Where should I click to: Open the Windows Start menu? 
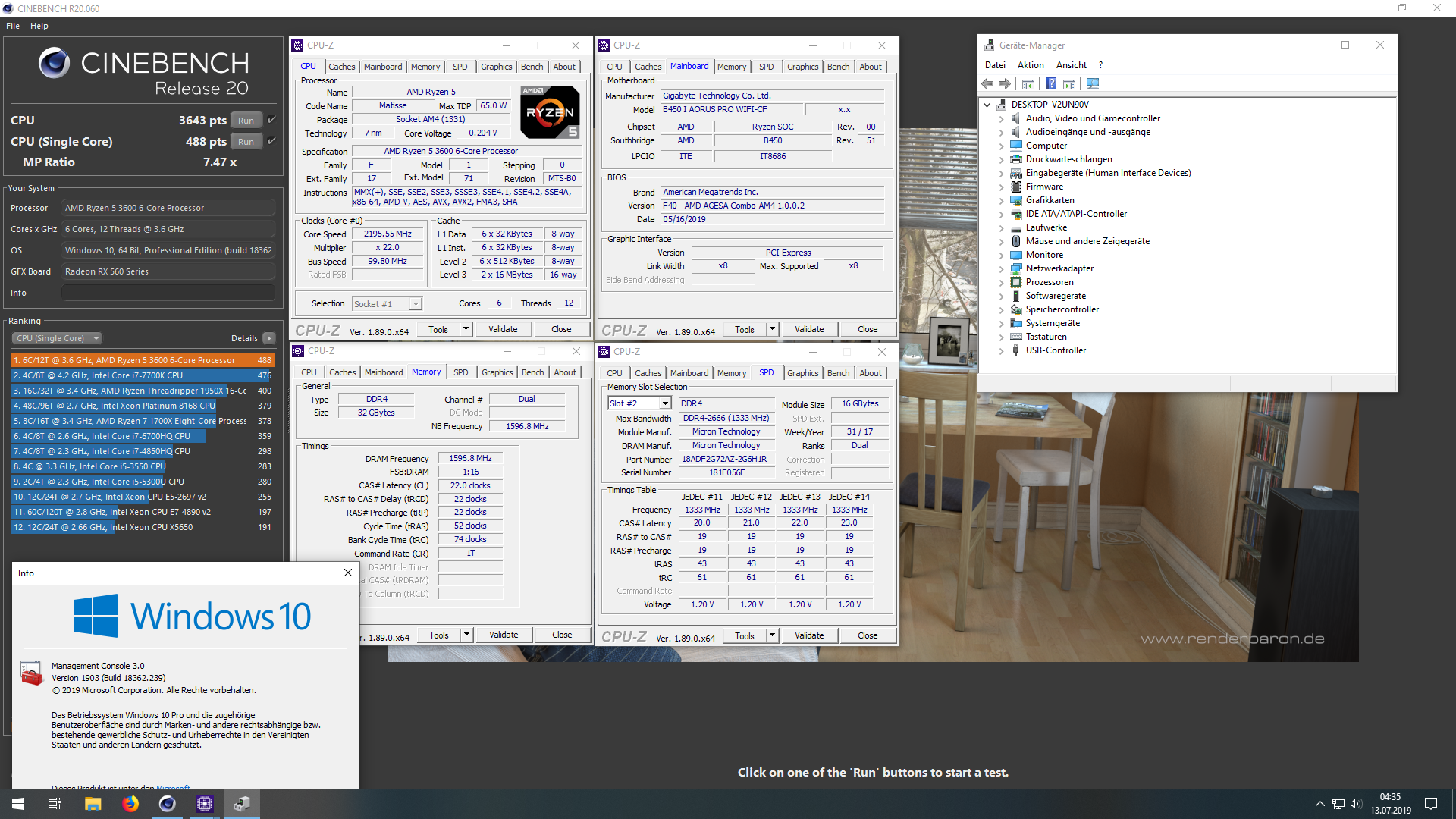(18, 804)
